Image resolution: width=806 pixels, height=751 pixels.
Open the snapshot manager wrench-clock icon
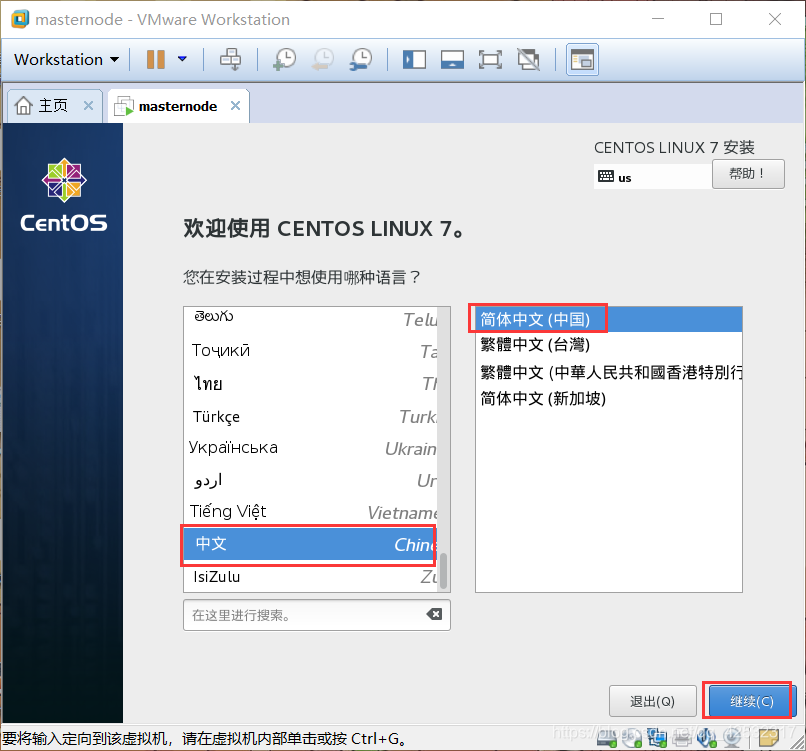tap(361, 59)
